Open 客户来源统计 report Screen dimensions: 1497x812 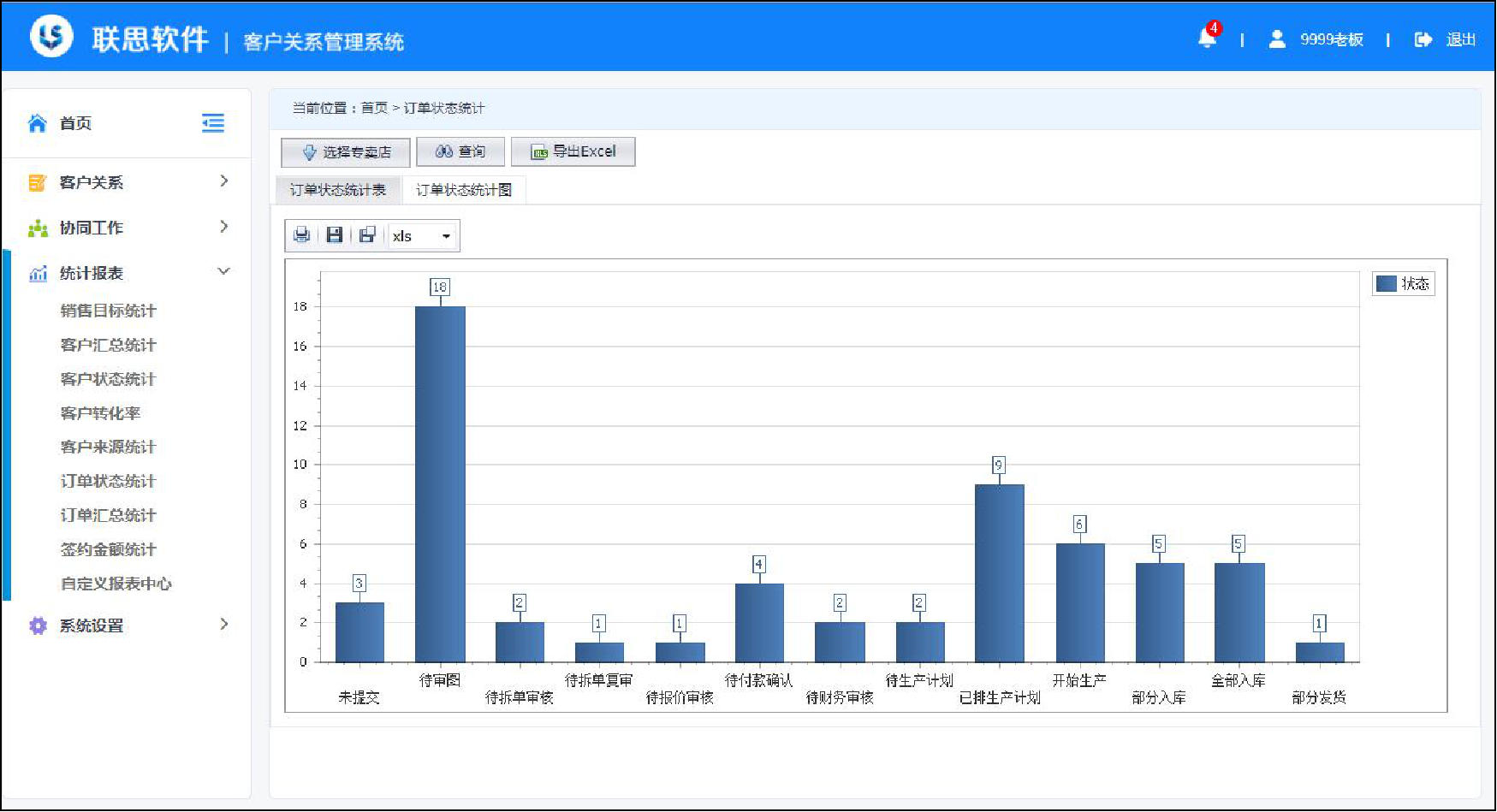pos(108,447)
